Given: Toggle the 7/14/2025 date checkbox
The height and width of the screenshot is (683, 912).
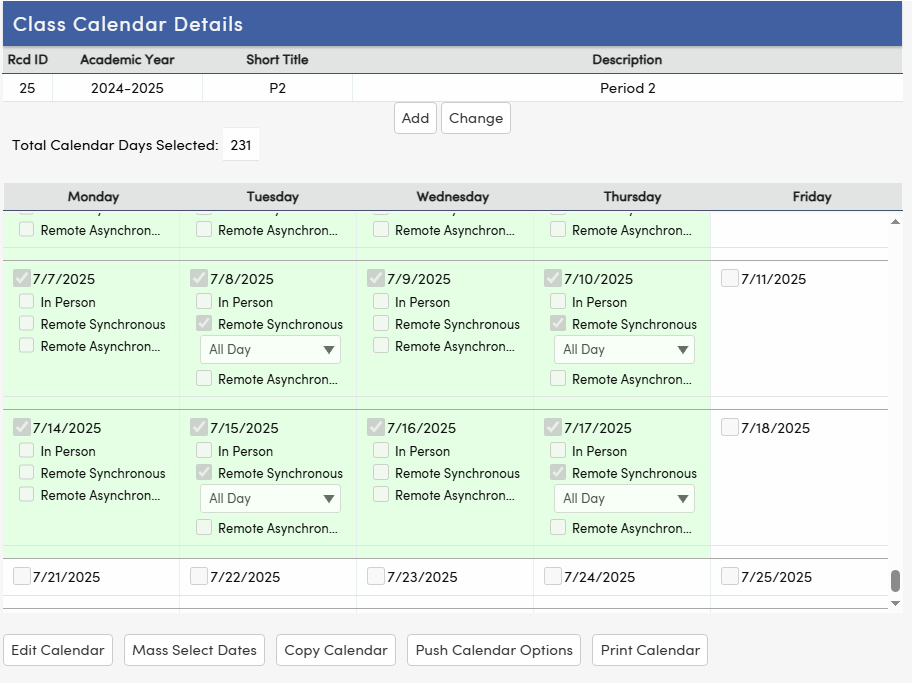Looking at the screenshot, I should coord(22,427).
